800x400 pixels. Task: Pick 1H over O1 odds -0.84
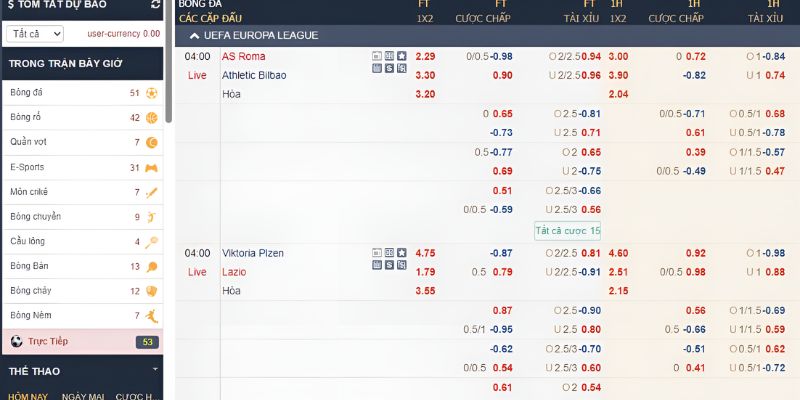[x=774, y=56]
